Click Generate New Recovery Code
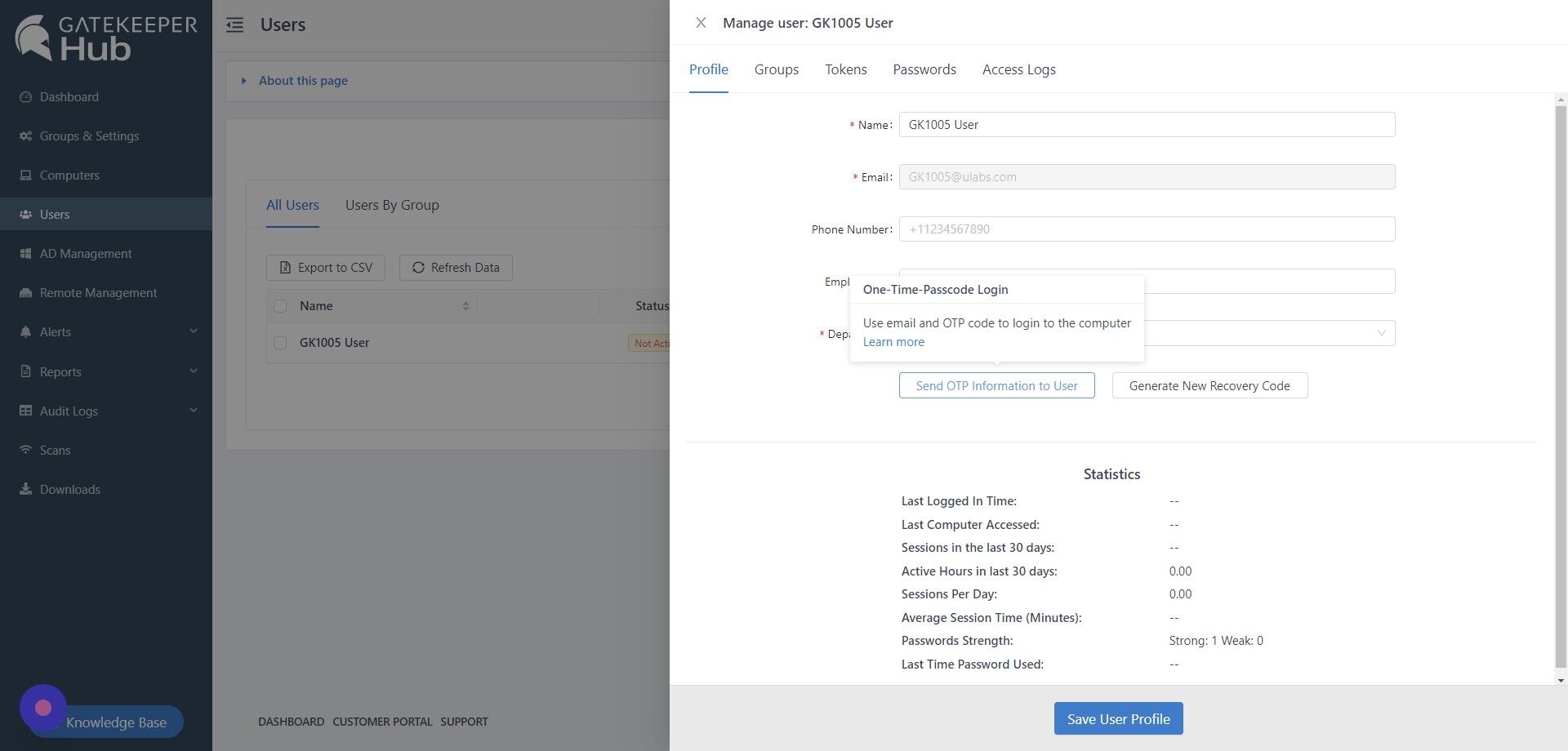 tap(1209, 385)
